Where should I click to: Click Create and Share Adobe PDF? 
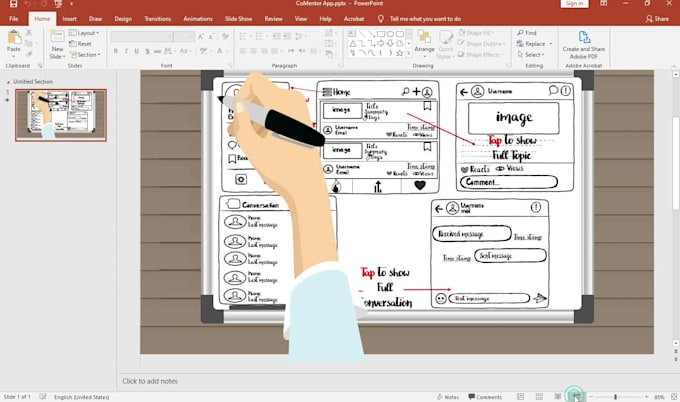coord(584,44)
